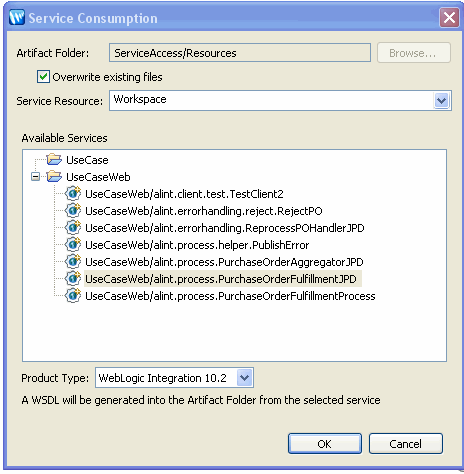Click WebLogic Integration 10.2 combo field
The image size is (464, 474).
pyautogui.click(x=174, y=378)
